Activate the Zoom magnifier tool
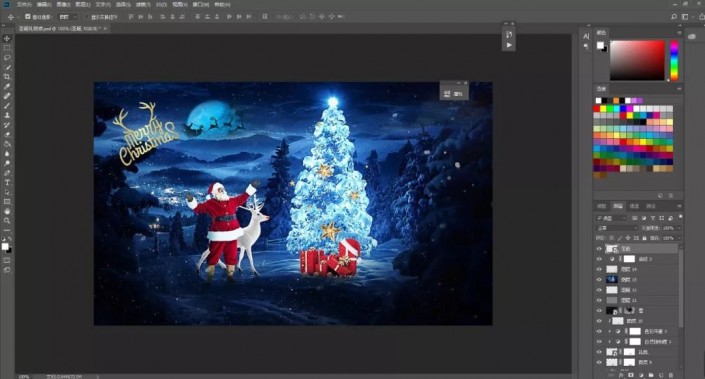705x379 pixels. [x=7, y=220]
